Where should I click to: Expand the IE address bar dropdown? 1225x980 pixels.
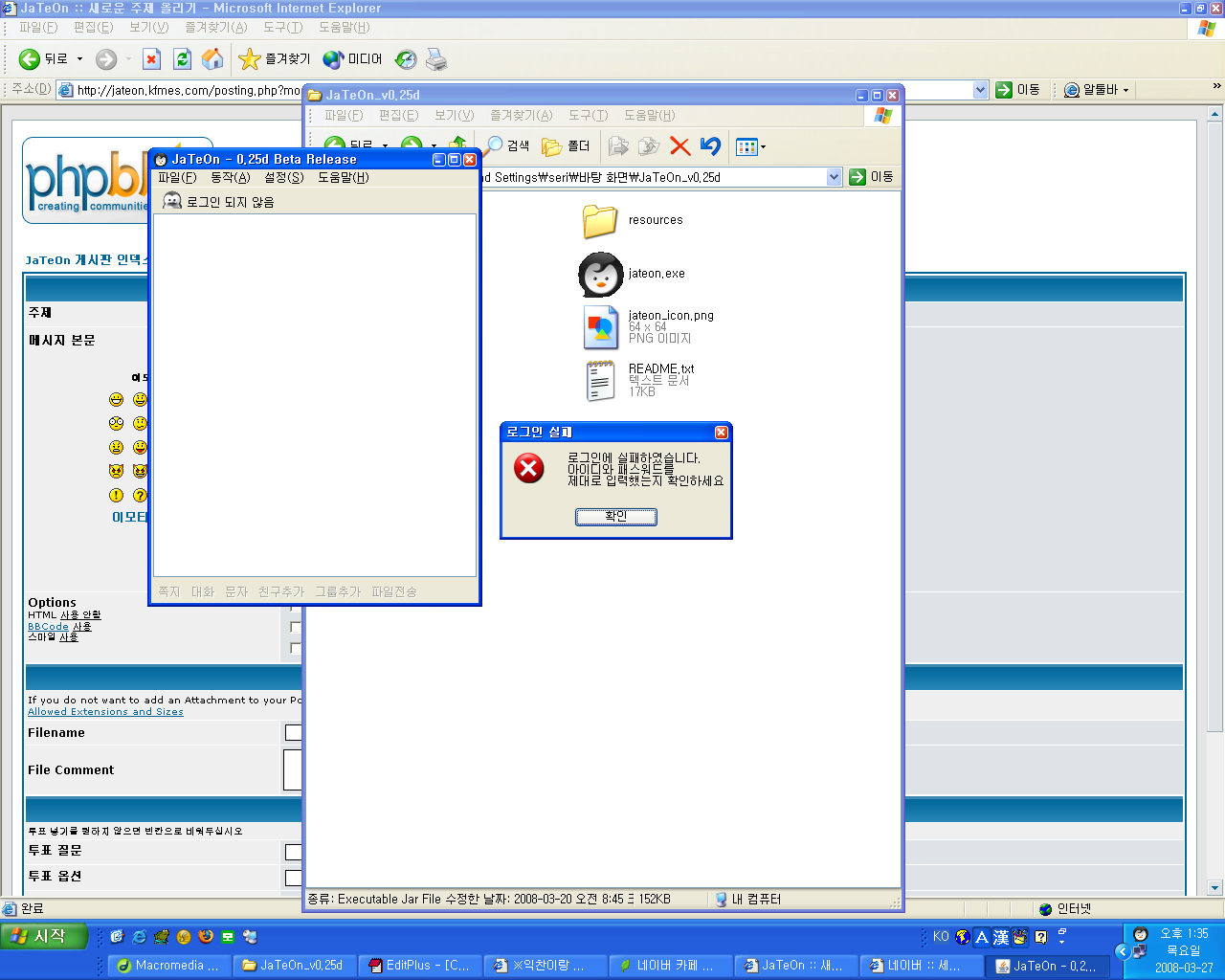click(x=980, y=90)
